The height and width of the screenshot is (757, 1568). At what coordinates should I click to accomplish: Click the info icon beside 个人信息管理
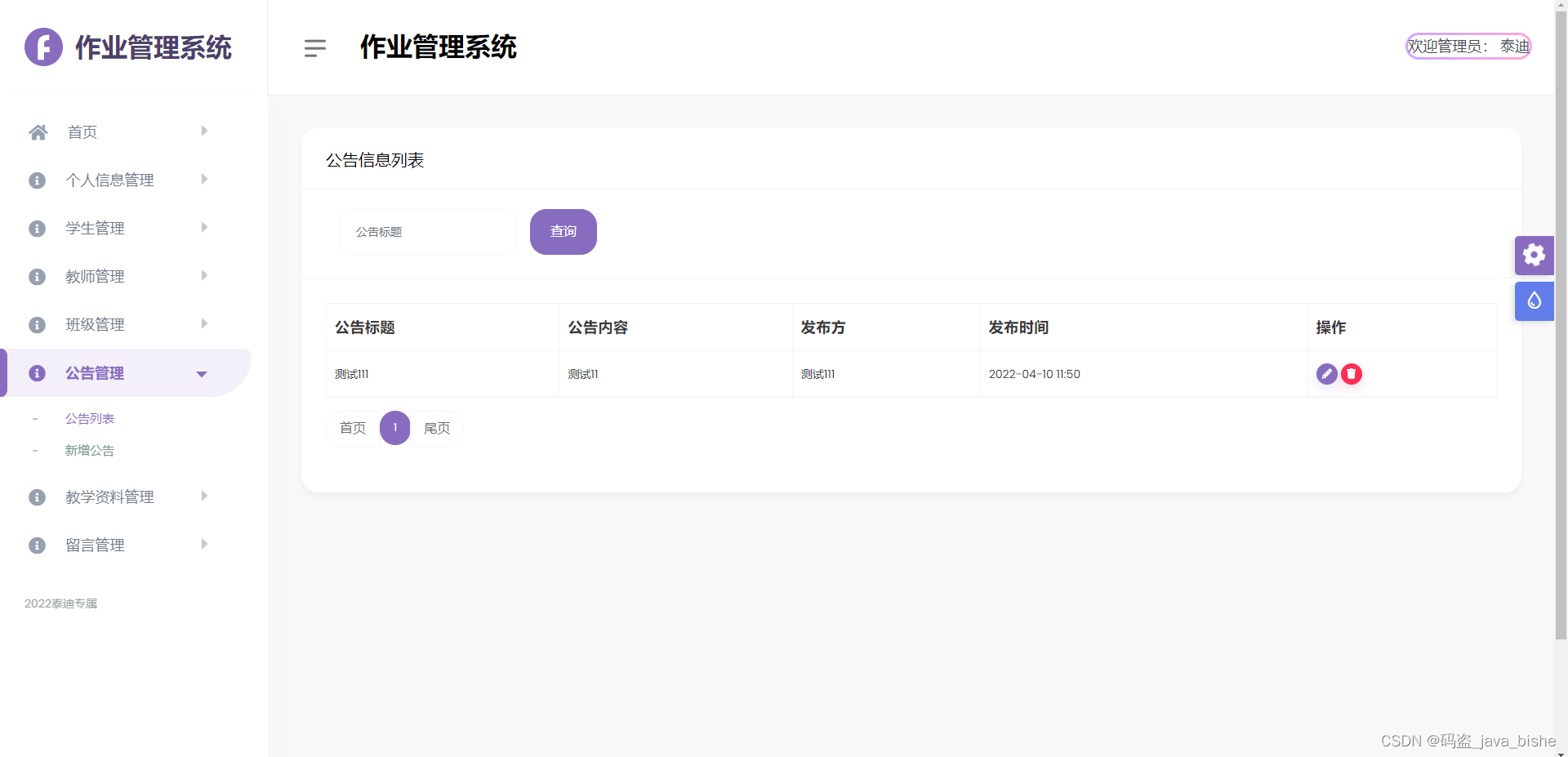click(37, 180)
